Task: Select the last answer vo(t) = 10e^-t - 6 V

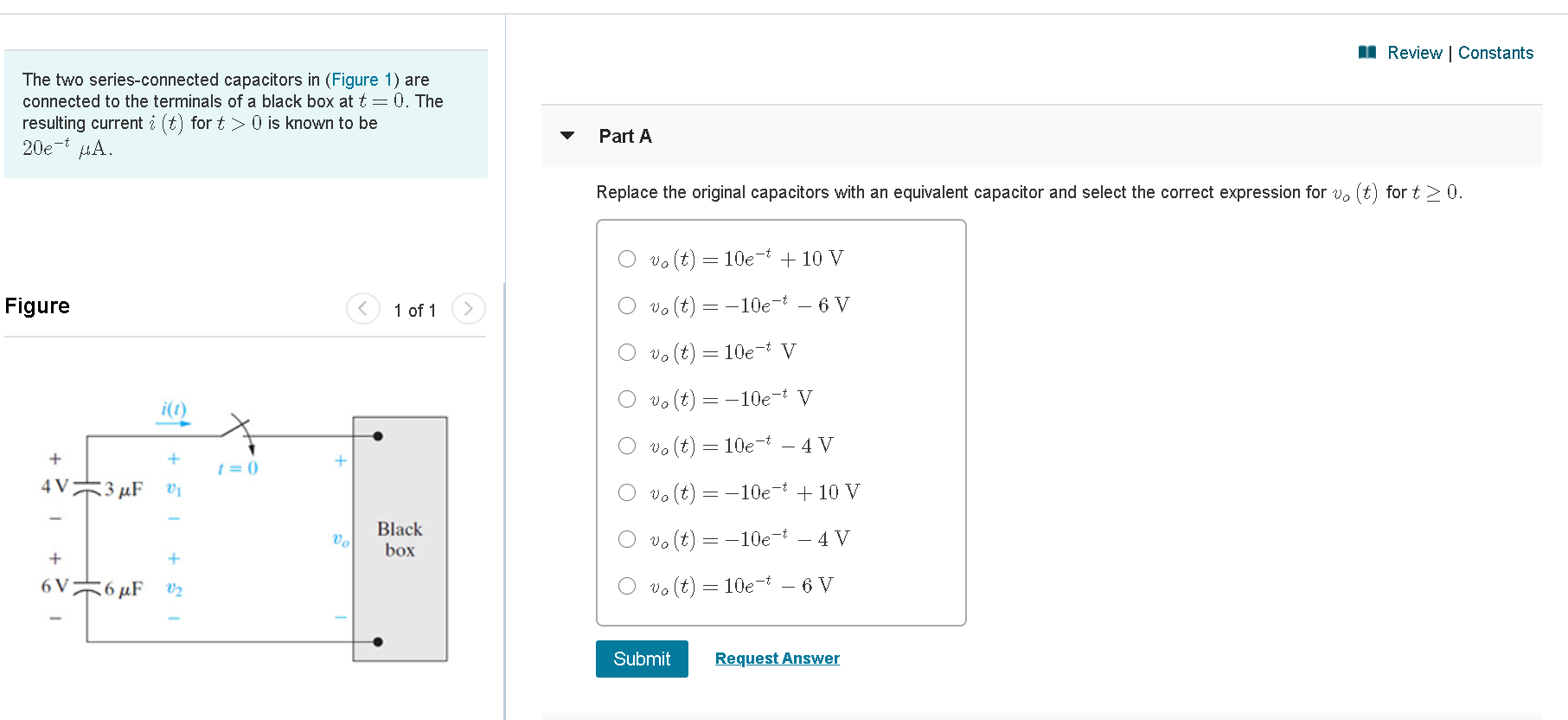Action: coord(626,585)
